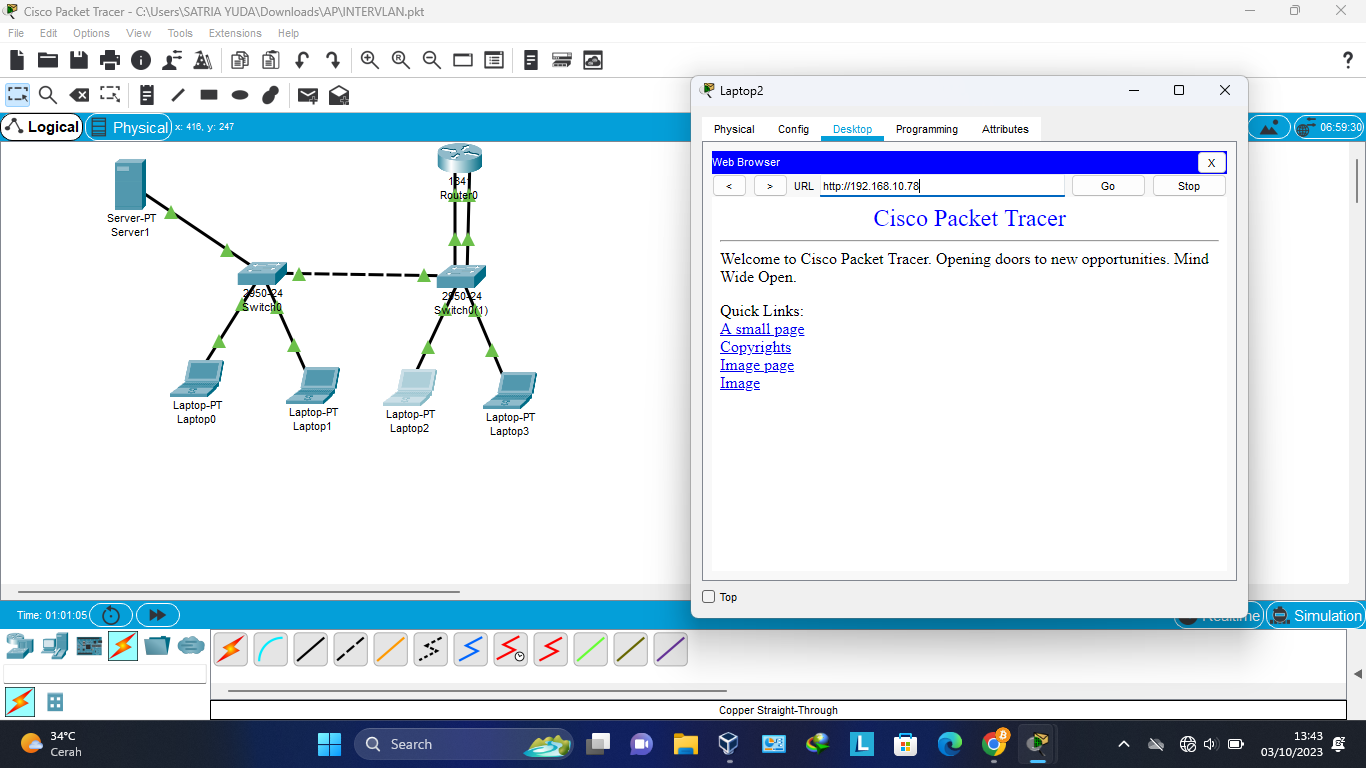
Task: Click the browser forward button
Action: 770,186
